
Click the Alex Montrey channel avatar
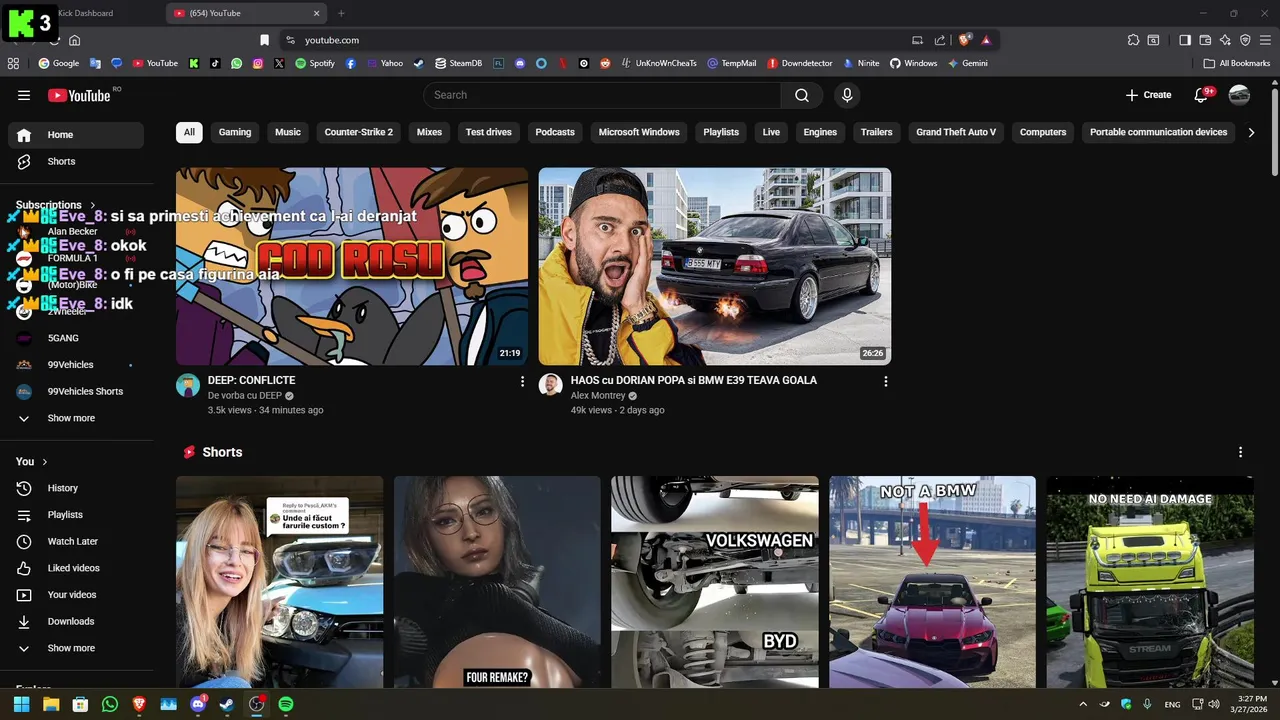click(x=551, y=385)
